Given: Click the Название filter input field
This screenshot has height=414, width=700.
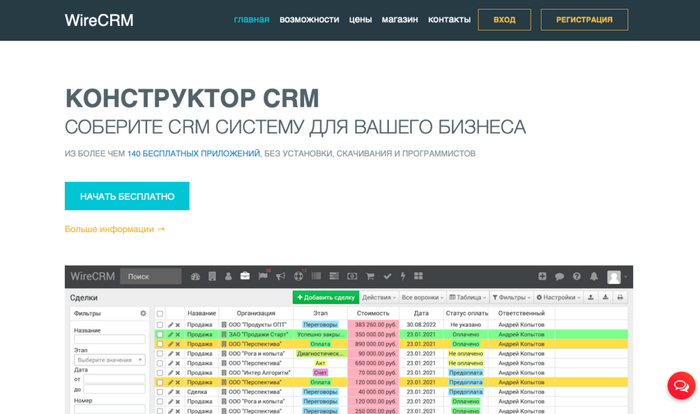Looking at the screenshot, I should (109, 339).
